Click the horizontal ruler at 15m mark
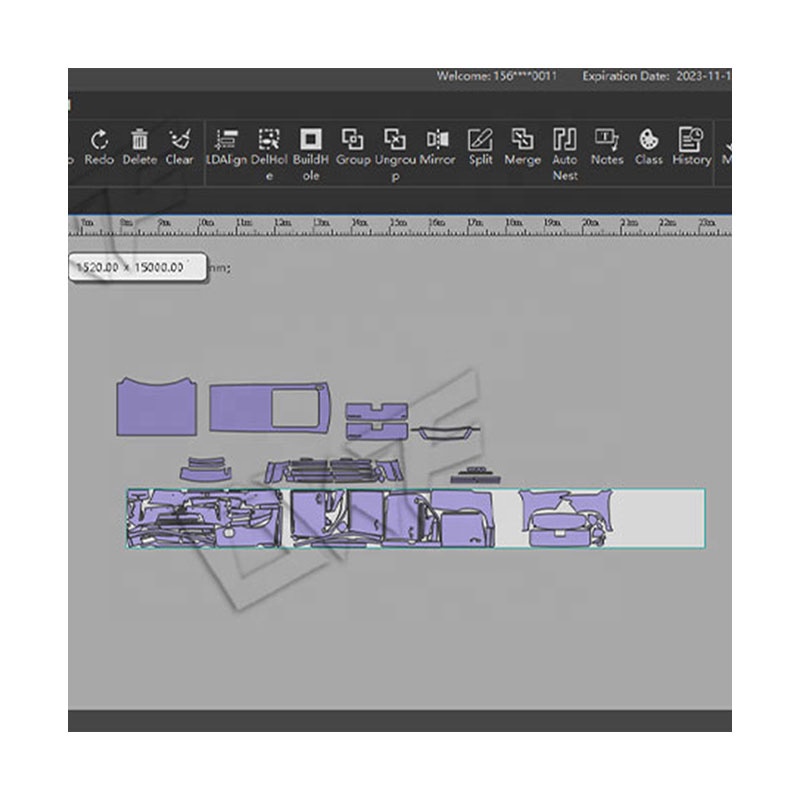Viewport: 800px width, 800px height. tap(398, 223)
